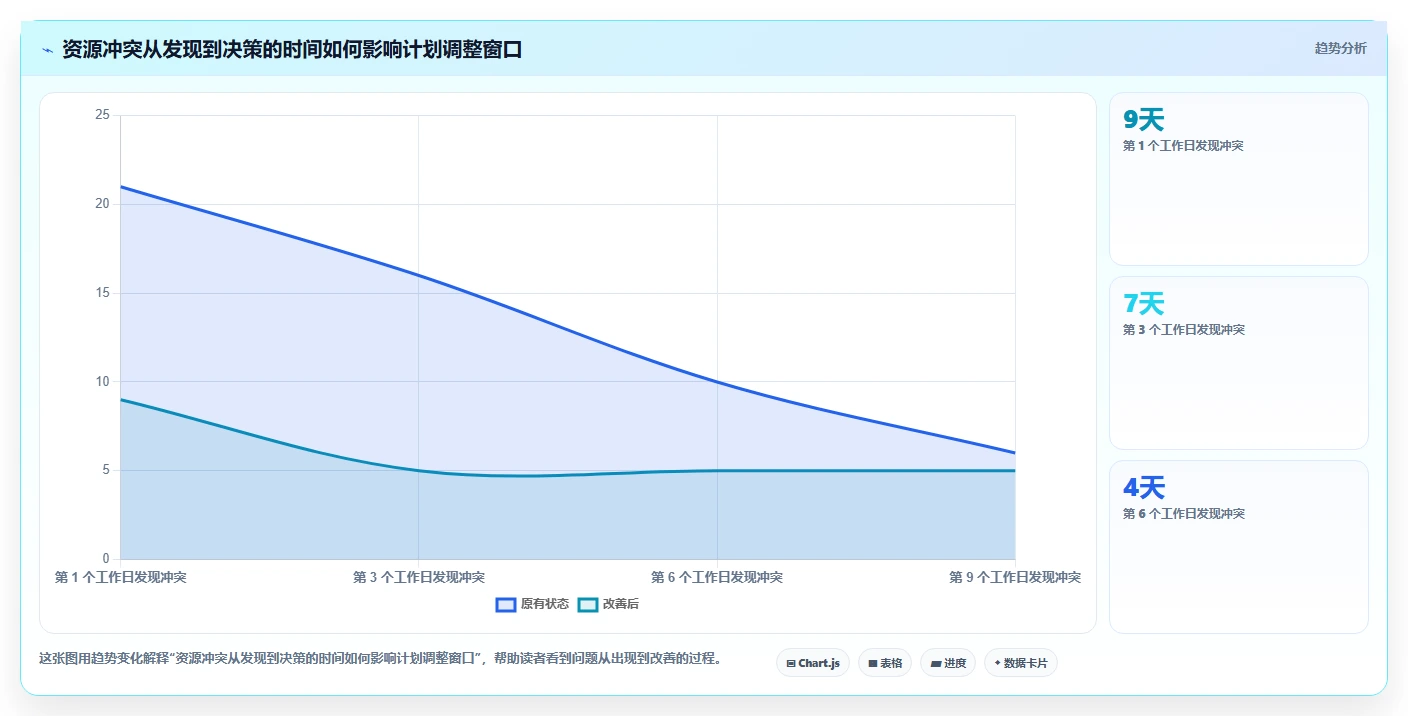This screenshot has width=1408, height=716.
Task: Select the 数据卡片 tag
Action: [1021, 663]
